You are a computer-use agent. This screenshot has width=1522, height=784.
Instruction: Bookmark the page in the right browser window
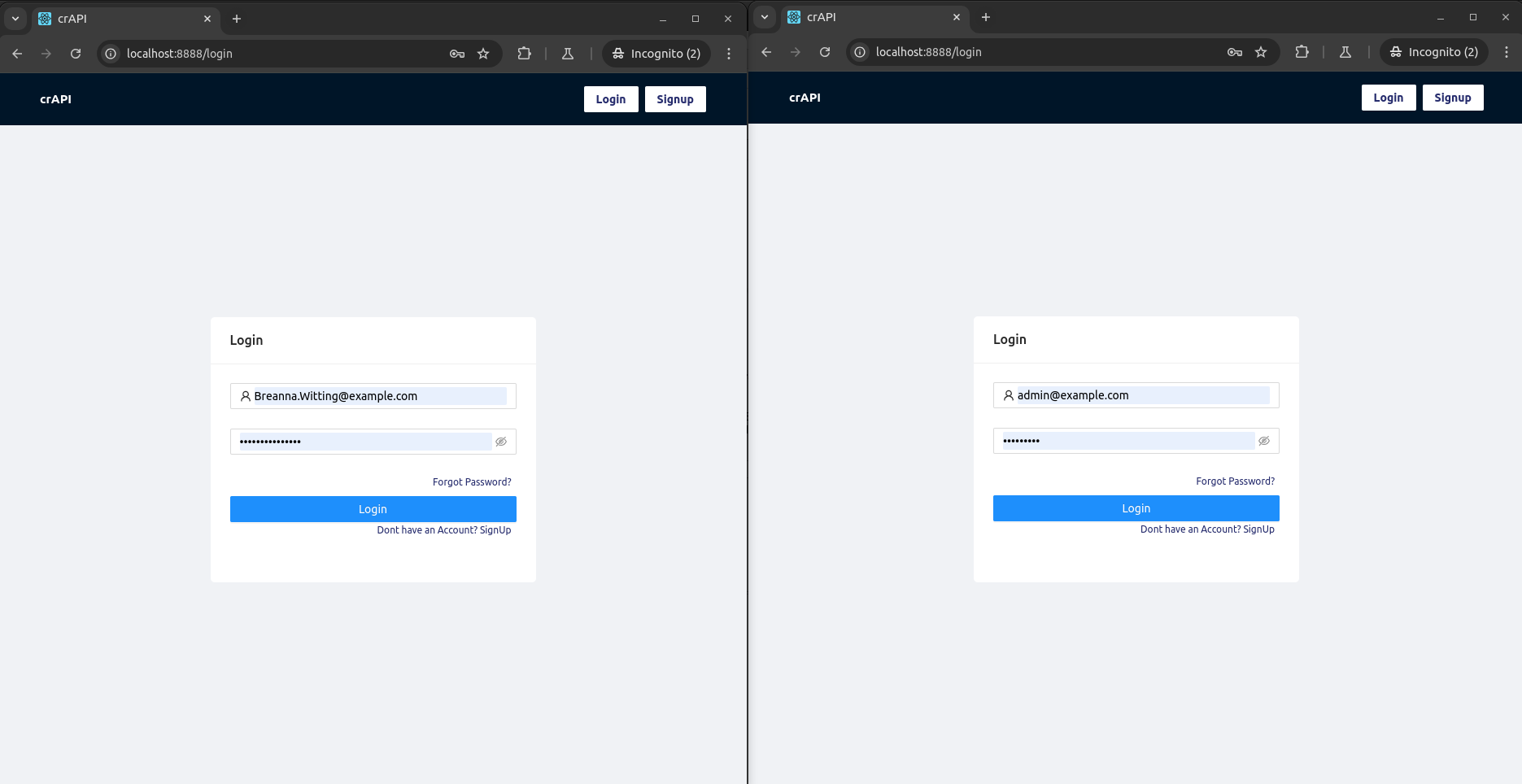1261,52
